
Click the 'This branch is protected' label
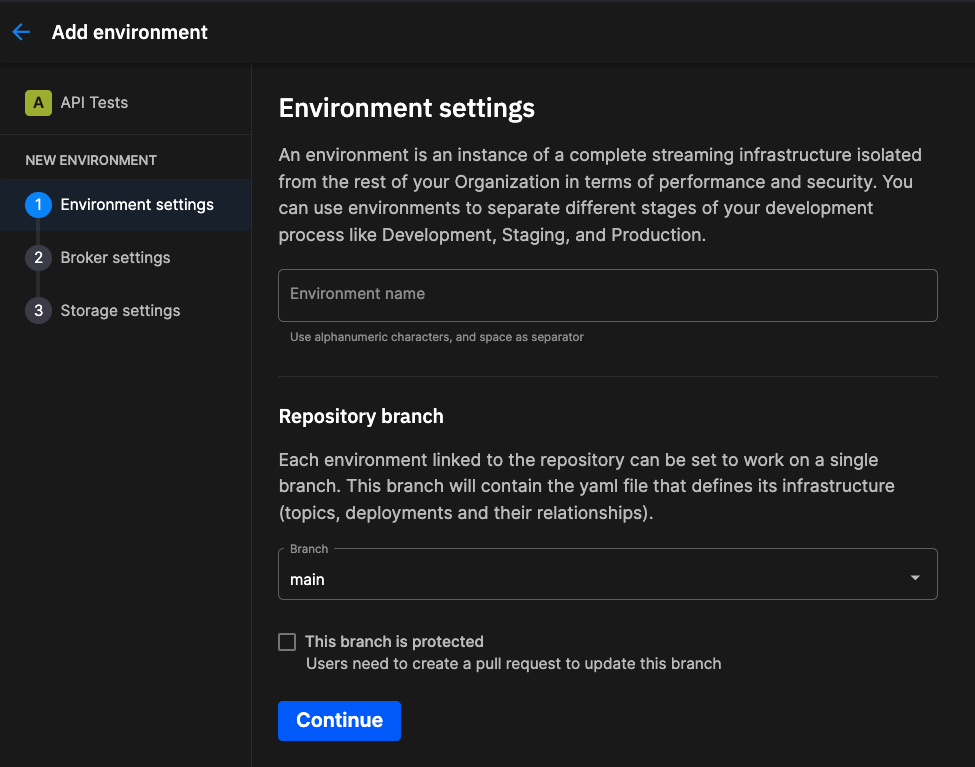tap(394, 642)
